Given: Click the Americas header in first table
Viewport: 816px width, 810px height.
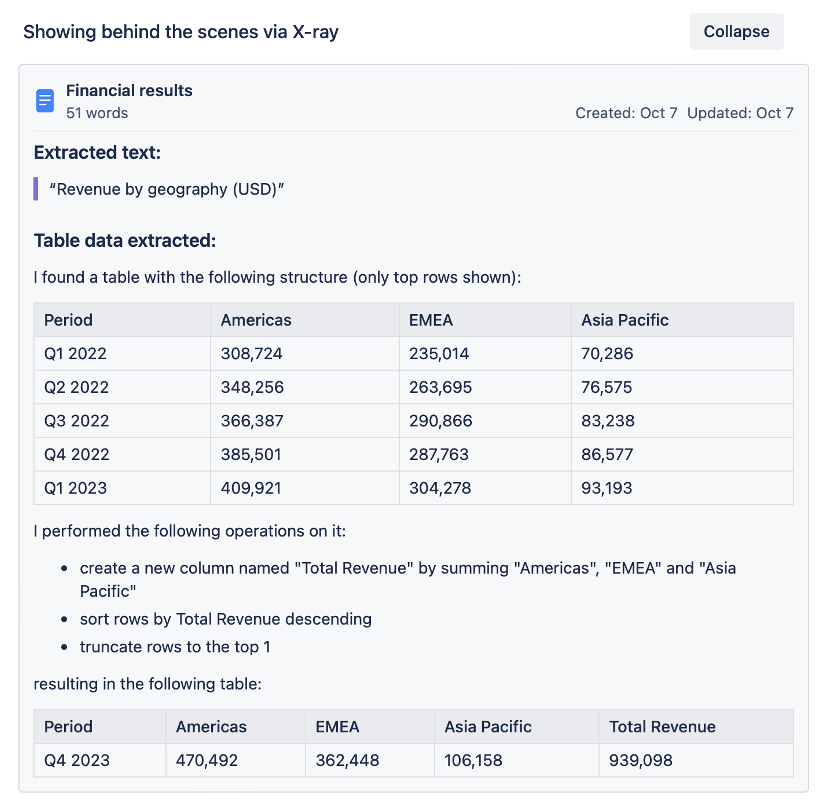Looking at the screenshot, I should (256, 320).
